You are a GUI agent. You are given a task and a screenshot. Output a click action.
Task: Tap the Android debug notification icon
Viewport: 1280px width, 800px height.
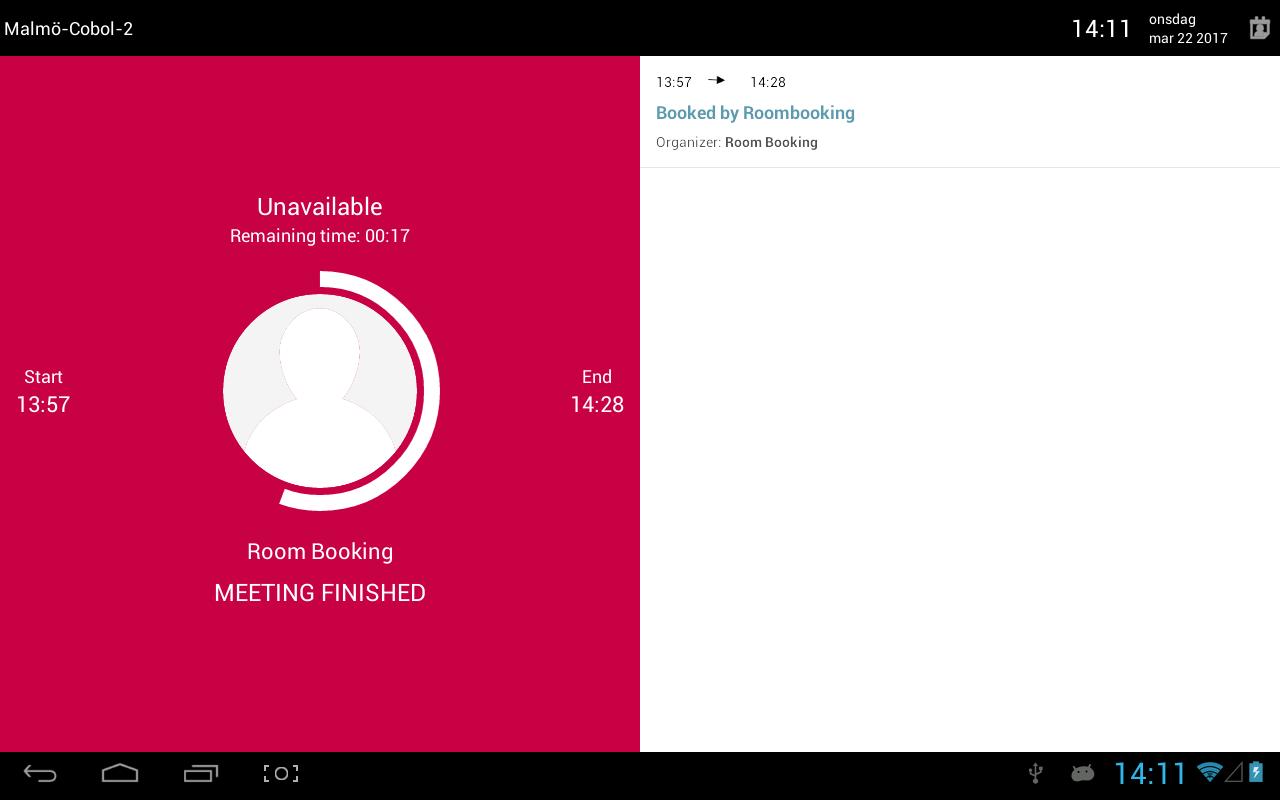(x=1082, y=772)
